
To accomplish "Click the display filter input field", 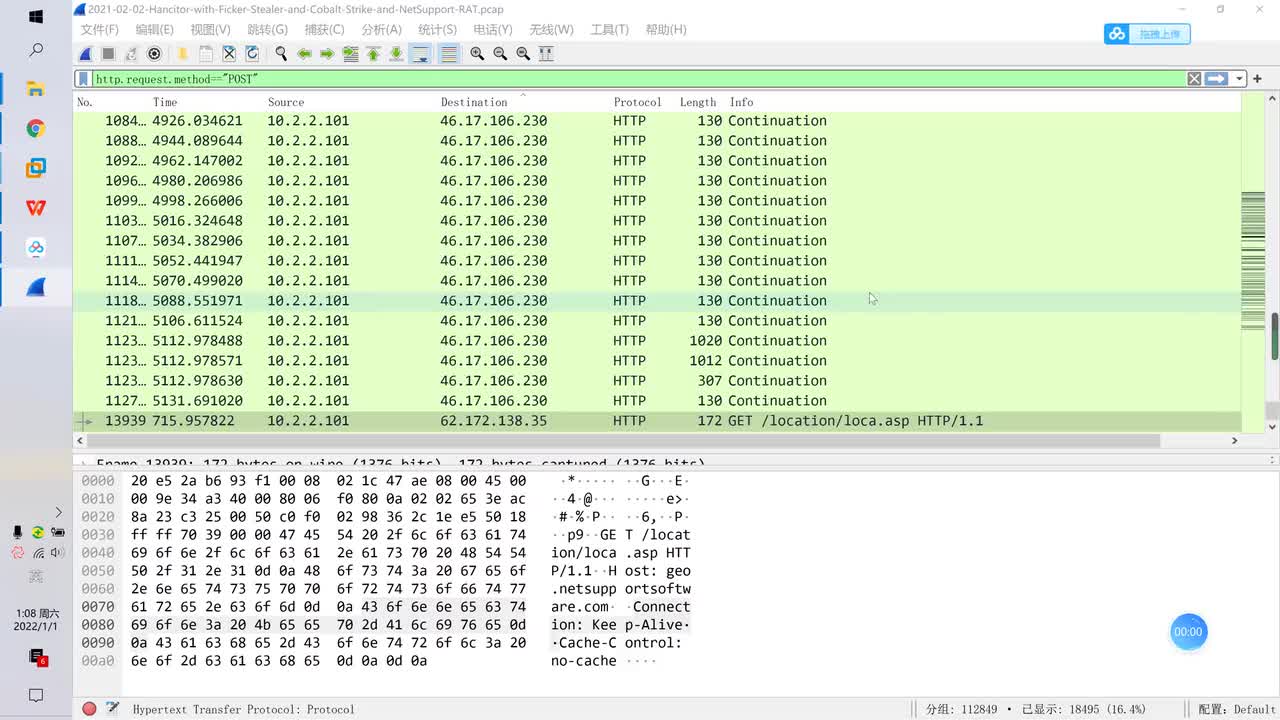I will pos(640,79).
